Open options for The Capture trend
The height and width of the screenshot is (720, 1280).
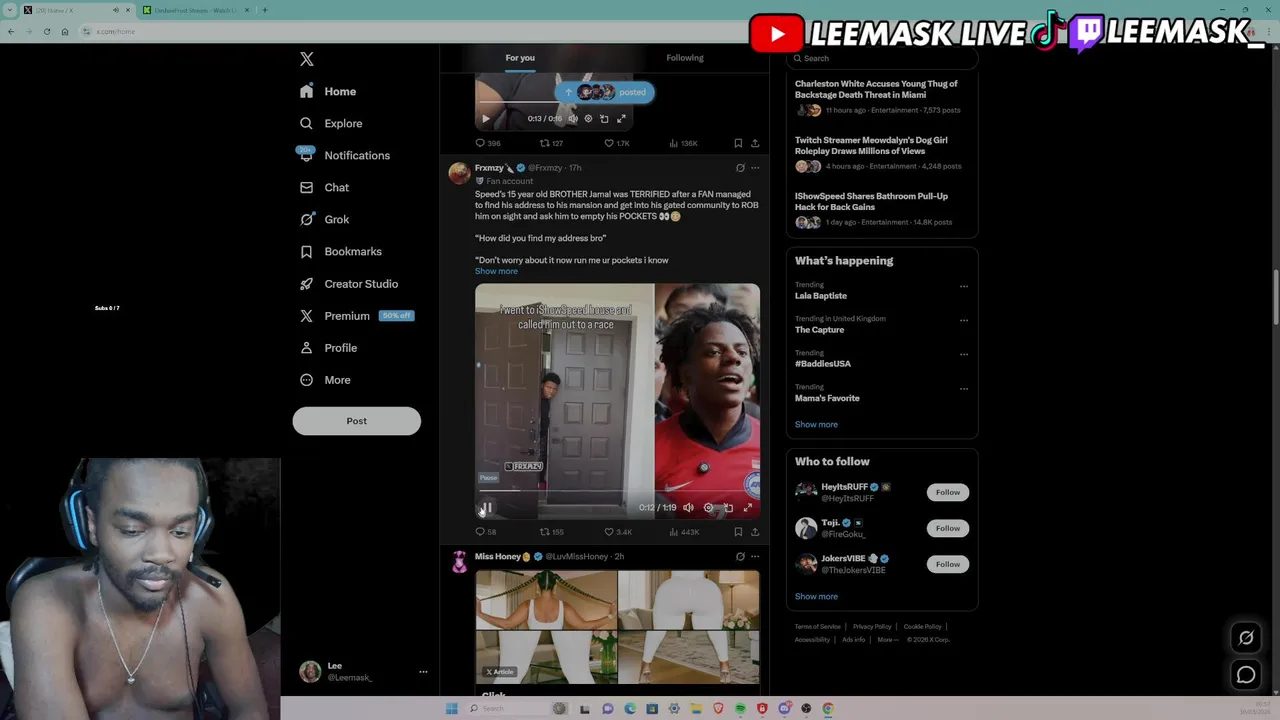click(964, 320)
